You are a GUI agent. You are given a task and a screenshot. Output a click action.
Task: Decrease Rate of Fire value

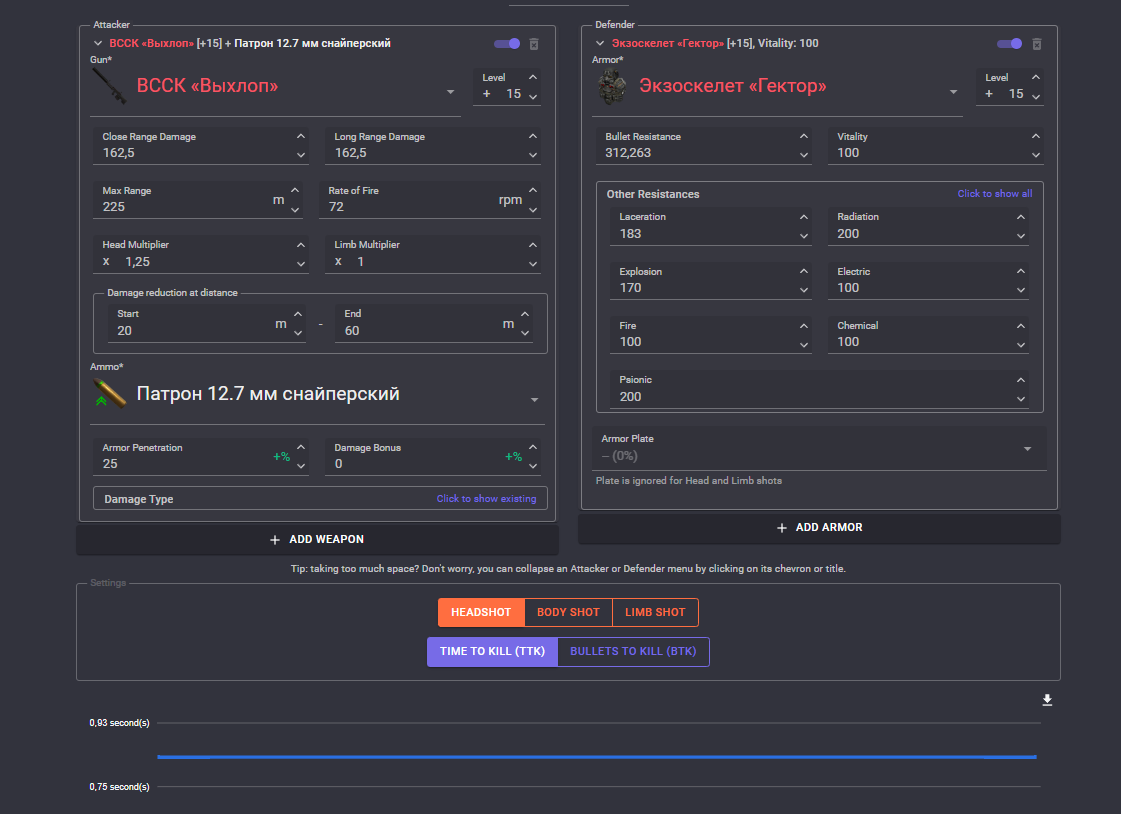(x=533, y=210)
